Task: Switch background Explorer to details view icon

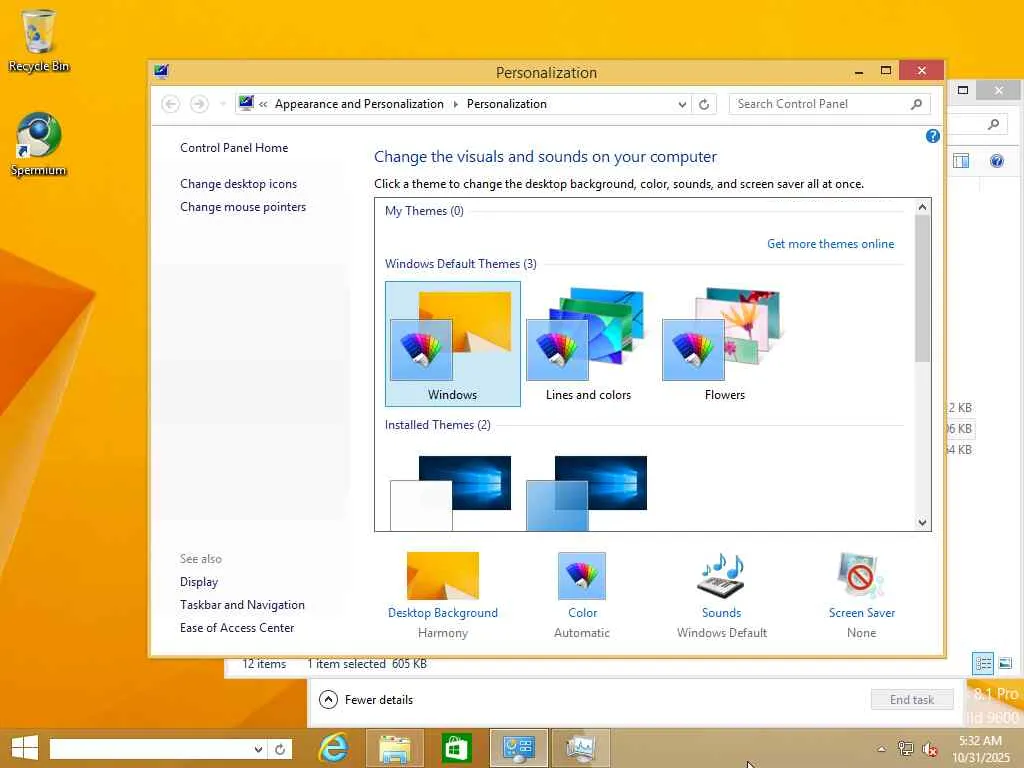Action: 983,664
